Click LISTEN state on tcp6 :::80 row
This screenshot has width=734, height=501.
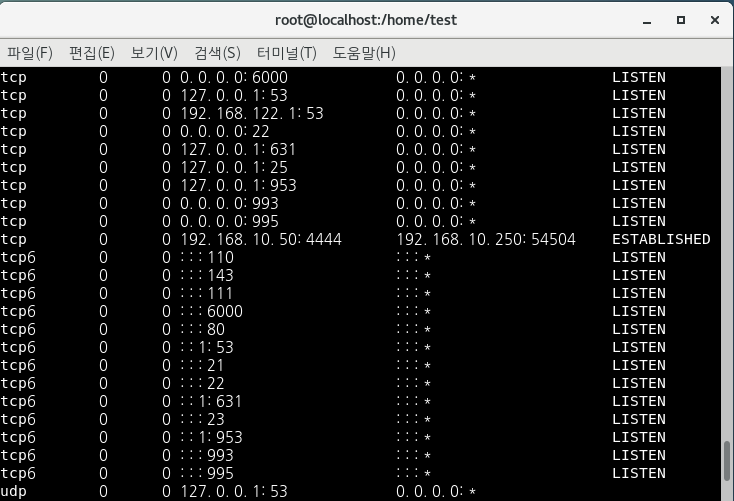[x=639, y=330]
